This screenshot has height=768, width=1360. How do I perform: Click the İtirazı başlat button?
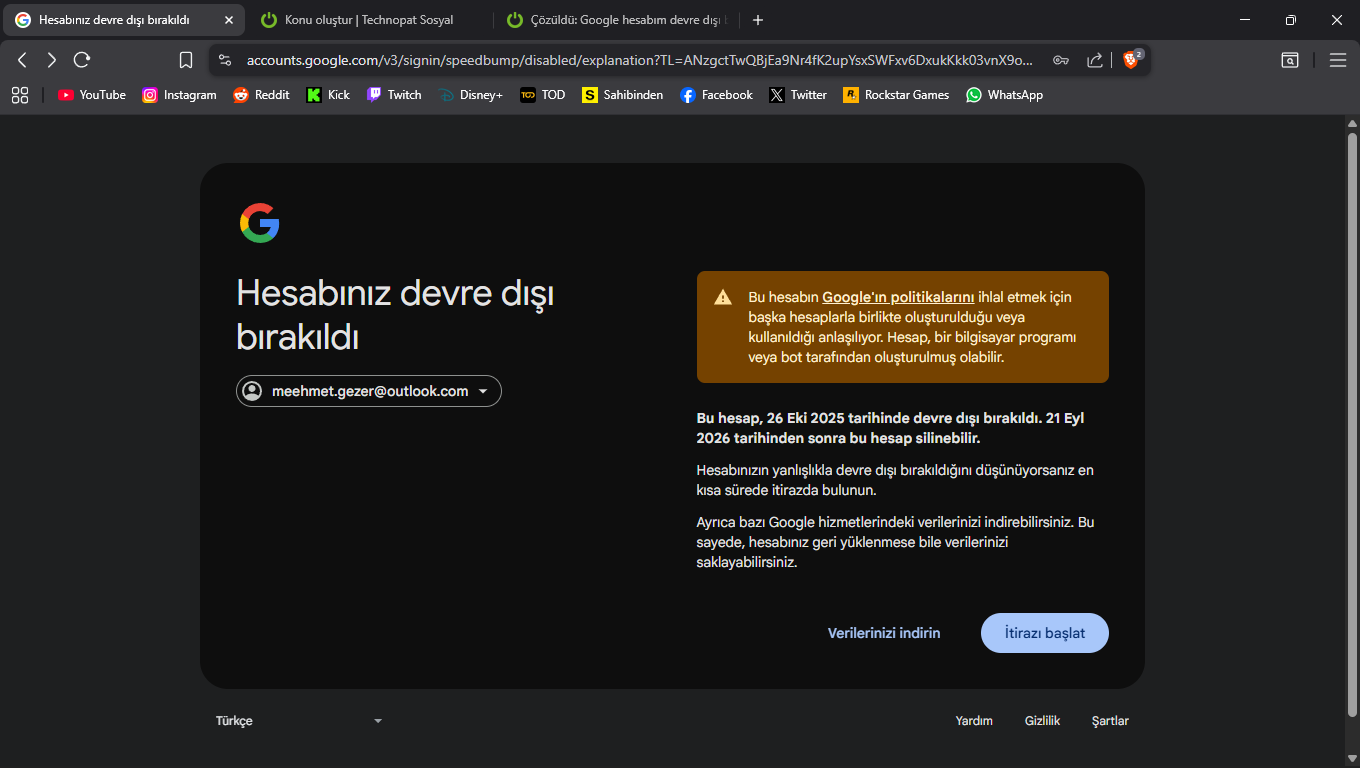pos(1045,633)
